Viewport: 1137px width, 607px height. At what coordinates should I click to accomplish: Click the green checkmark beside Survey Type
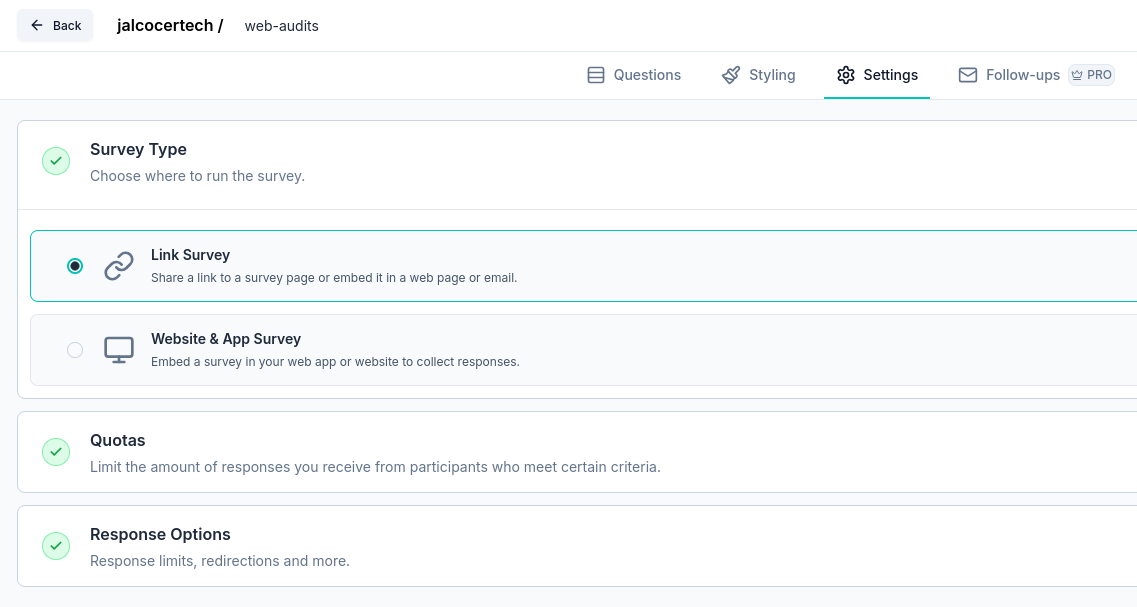click(x=56, y=160)
